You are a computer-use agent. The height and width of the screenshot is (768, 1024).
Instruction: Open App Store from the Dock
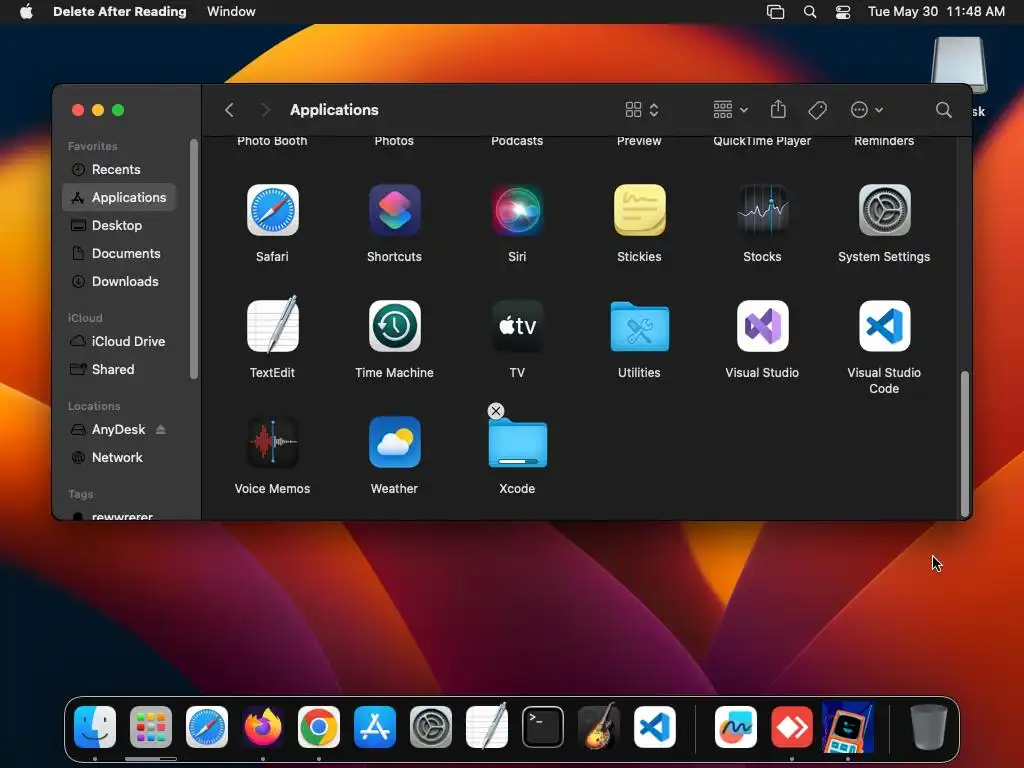(x=375, y=726)
